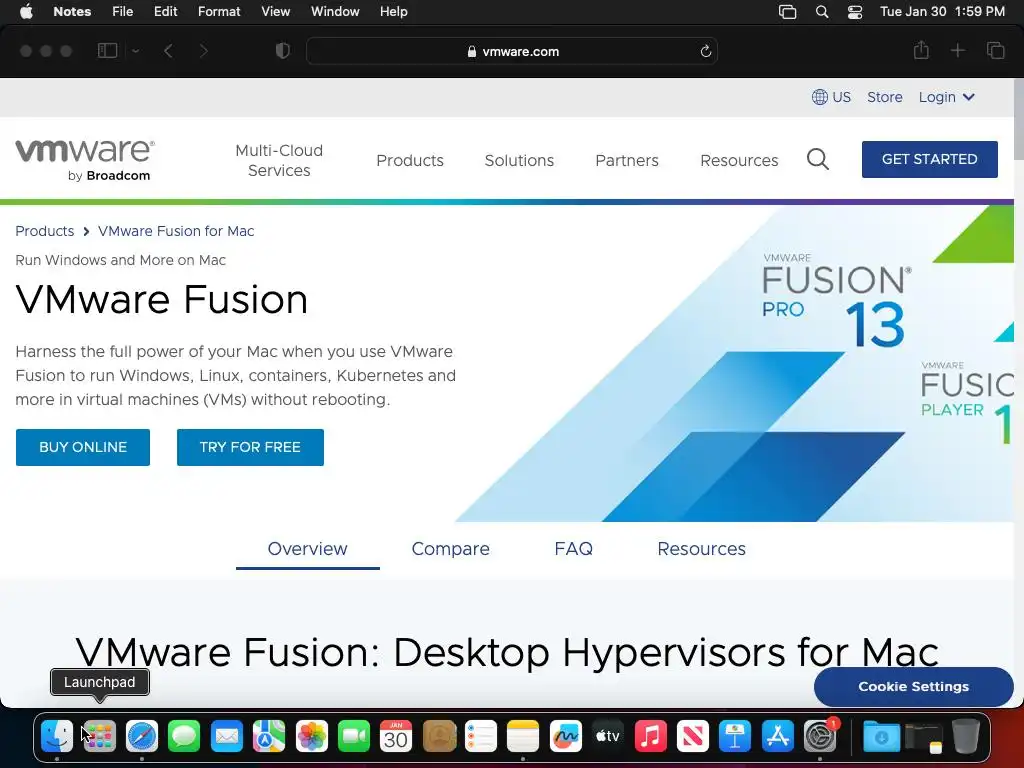Select the Overview tab
This screenshot has width=1024, height=768.
pyautogui.click(x=308, y=549)
